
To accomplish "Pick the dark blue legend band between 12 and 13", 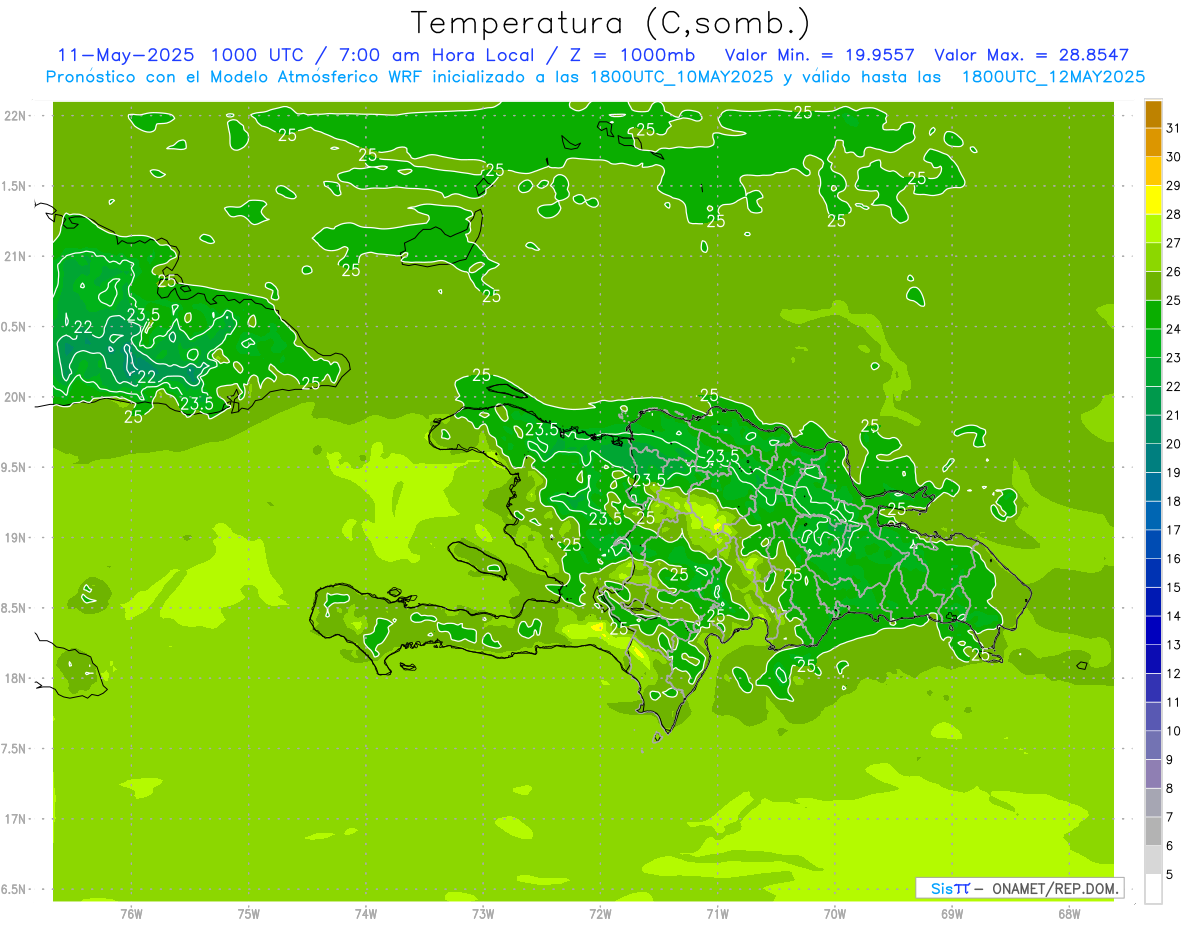I will (1153, 660).
